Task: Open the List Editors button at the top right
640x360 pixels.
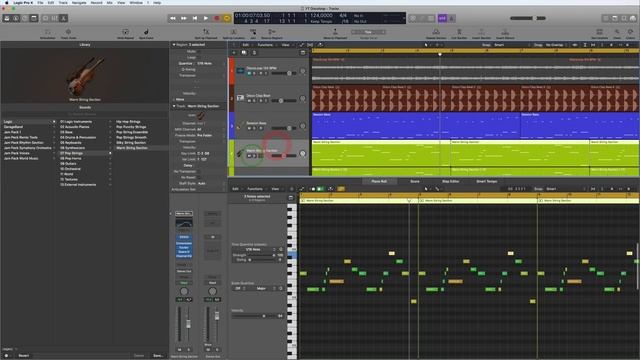Action: [606, 18]
